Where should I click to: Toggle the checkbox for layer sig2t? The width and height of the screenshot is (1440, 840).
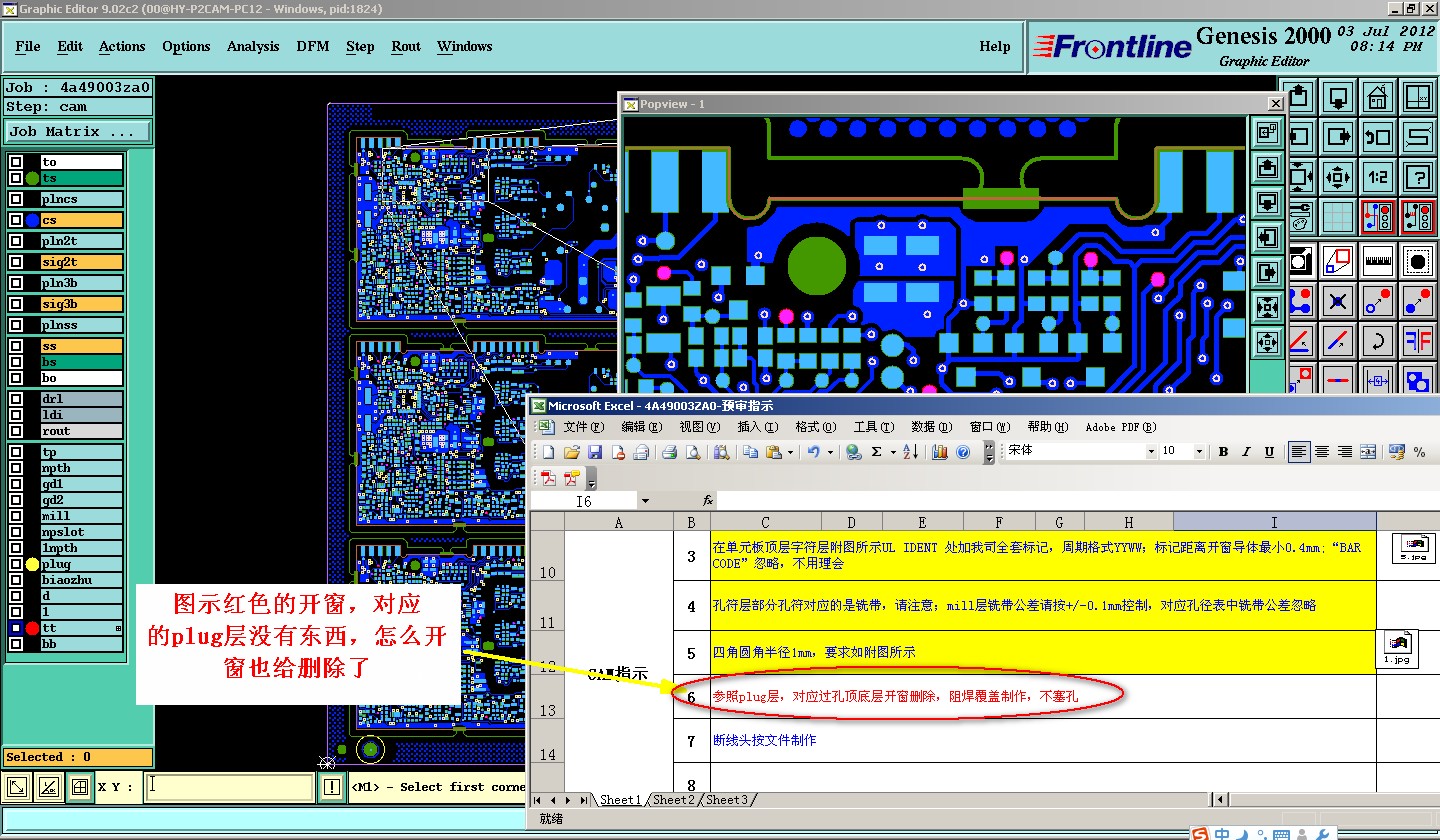pyautogui.click(x=16, y=262)
